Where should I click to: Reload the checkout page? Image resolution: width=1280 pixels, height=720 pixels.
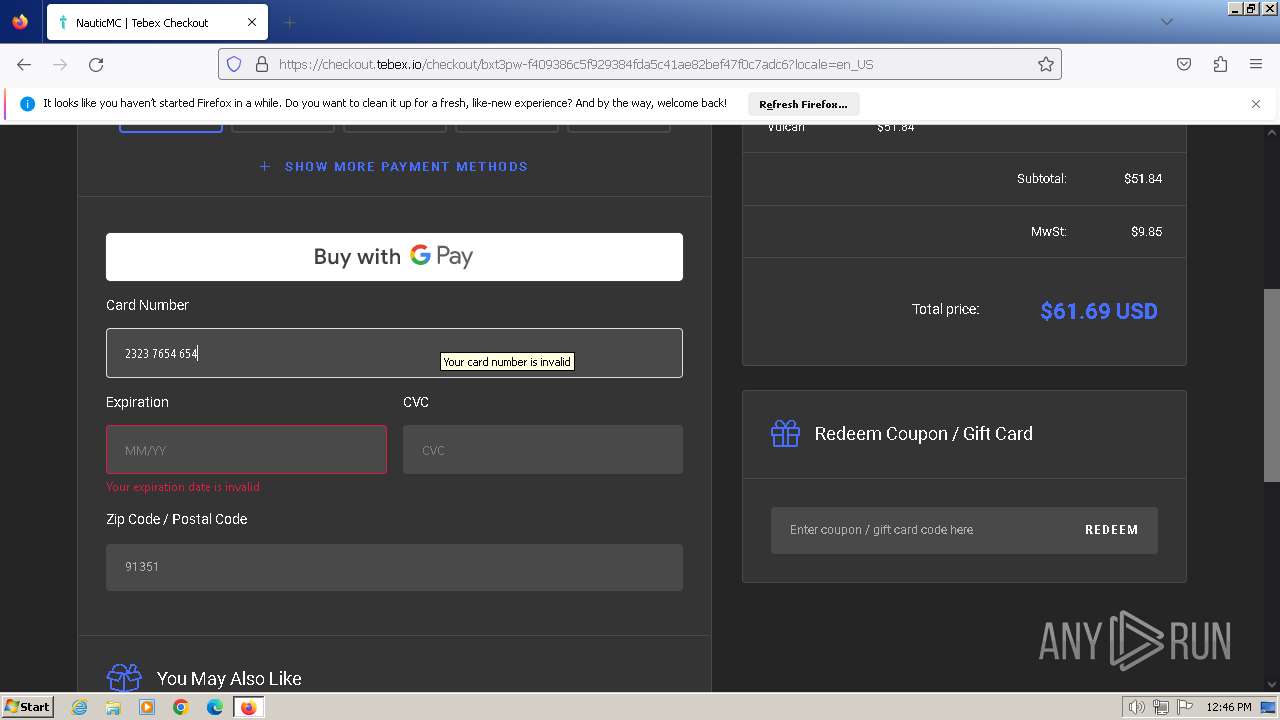(x=96, y=64)
